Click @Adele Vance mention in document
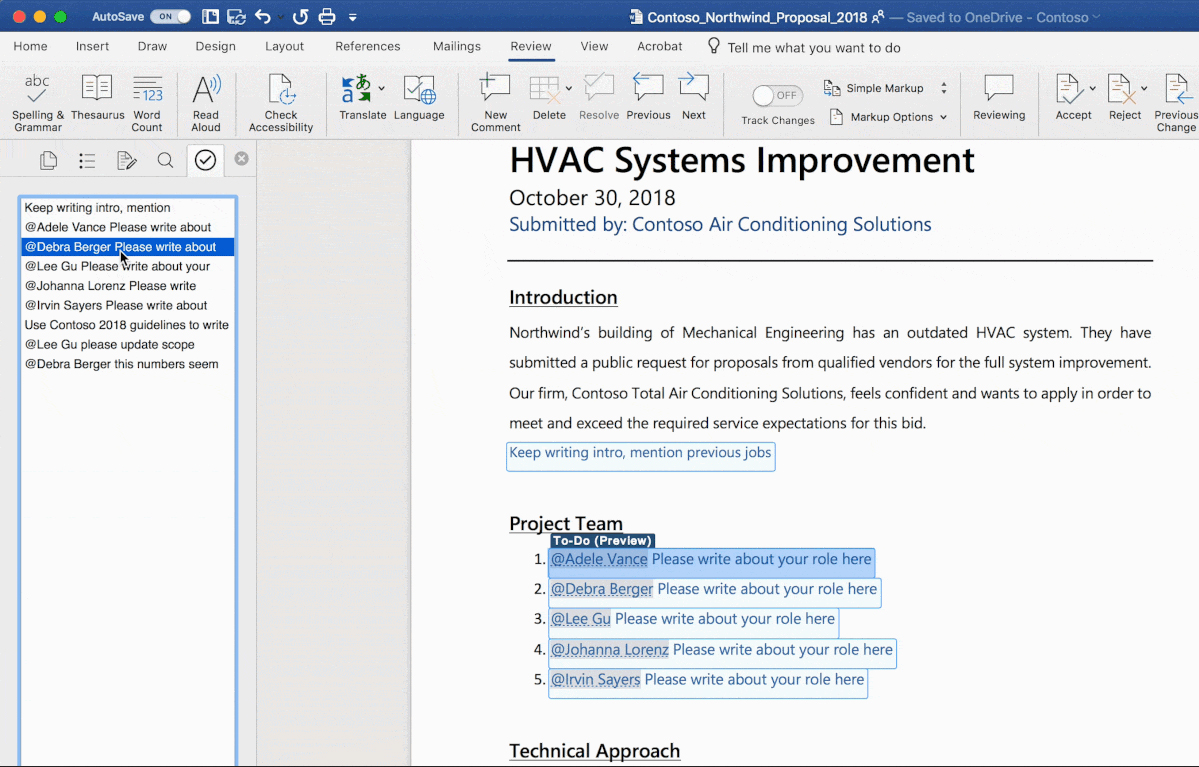 599,559
